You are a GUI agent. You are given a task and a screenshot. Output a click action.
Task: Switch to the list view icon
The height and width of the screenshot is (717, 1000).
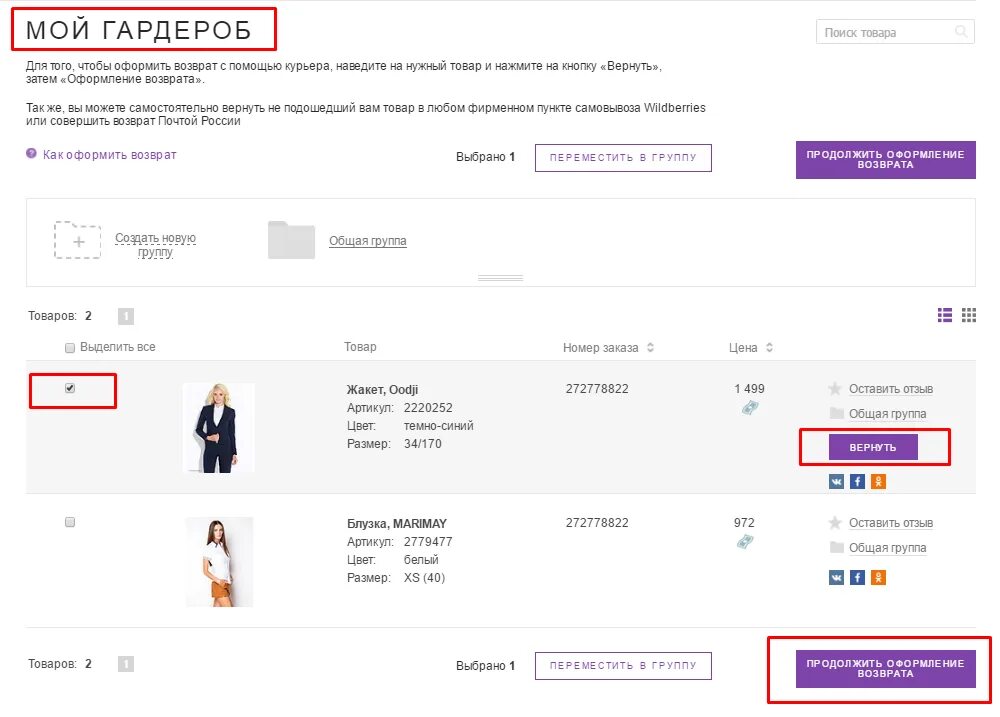pyautogui.click(x=945, y=315)
